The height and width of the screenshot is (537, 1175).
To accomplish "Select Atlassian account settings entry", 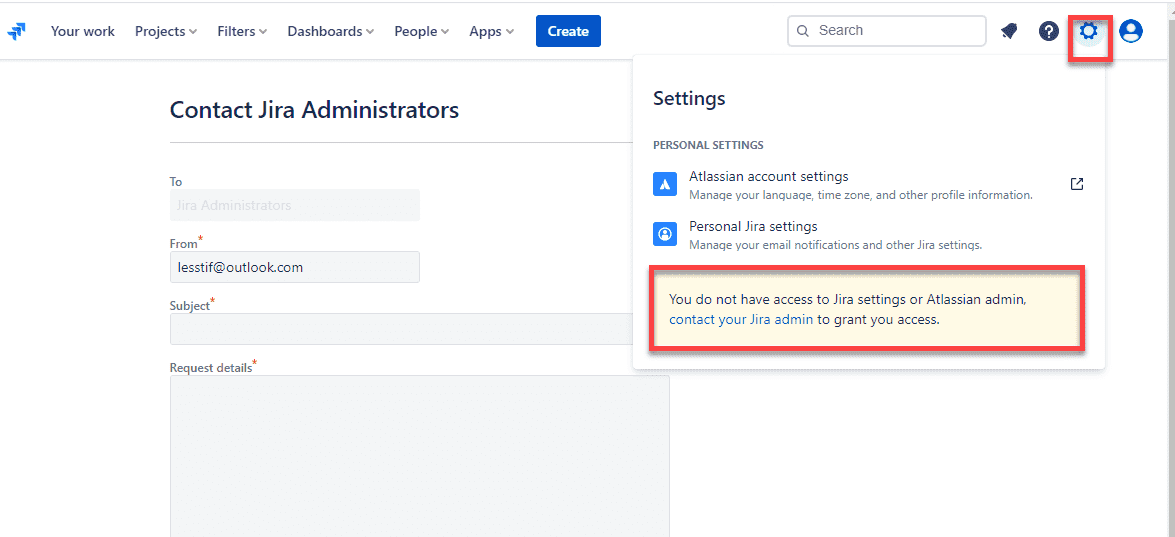I will (768, 177).
